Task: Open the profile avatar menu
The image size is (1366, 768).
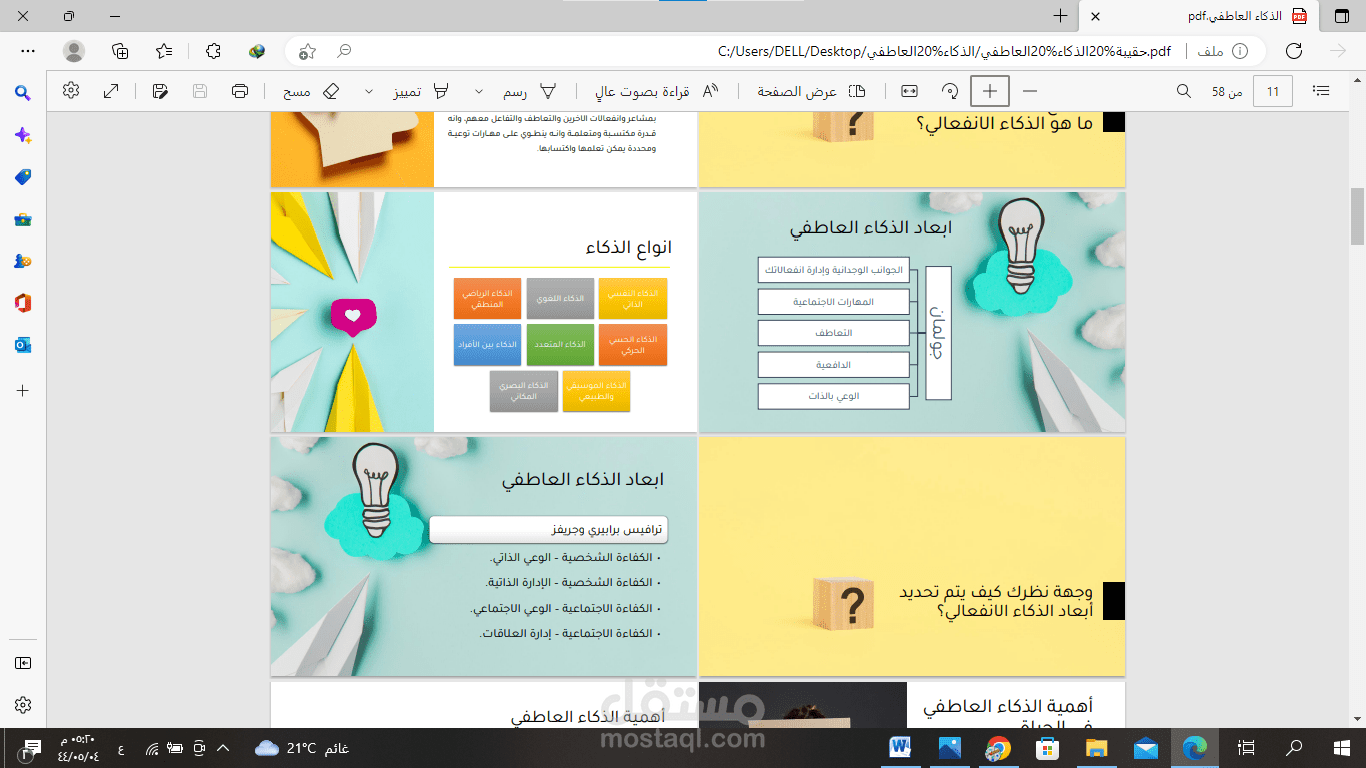Action: pyautogui.click(x=74, y=51)
